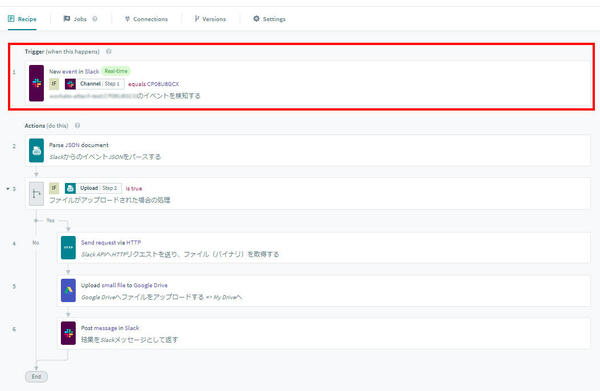Select the Google Drive app icon in step 5
Image resolution: width=600 pixels, height=391 pixels.
tap(68, 290)
